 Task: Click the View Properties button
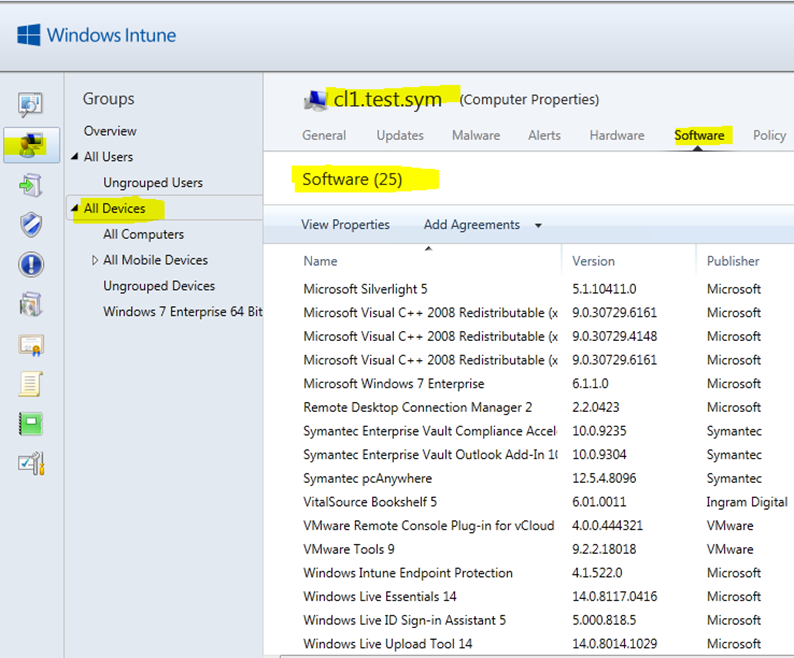(x=345, y=224)
